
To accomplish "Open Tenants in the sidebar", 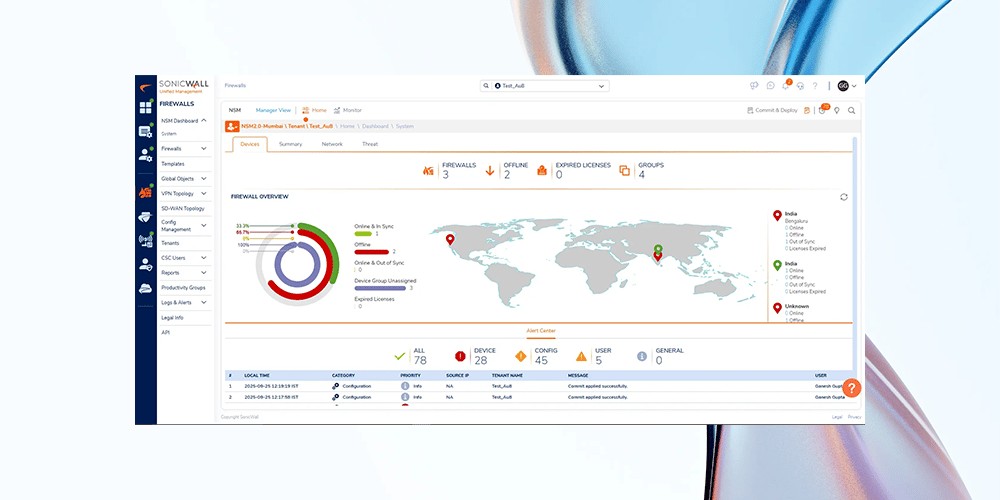I will pos(170,243).
